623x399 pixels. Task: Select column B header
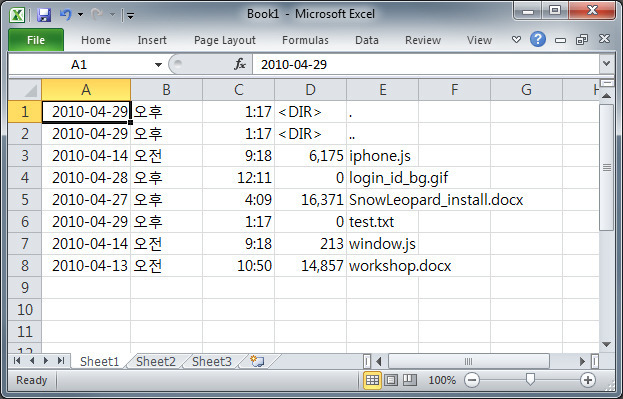[x=166, y=90]
